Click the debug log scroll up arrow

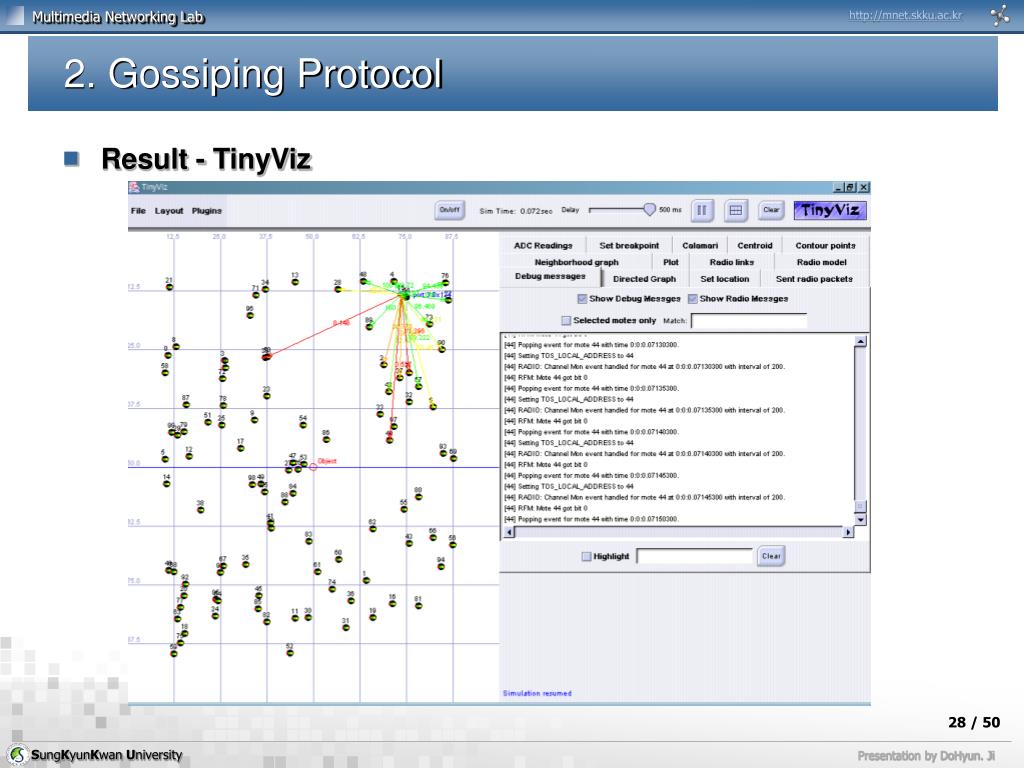[860, 341]
